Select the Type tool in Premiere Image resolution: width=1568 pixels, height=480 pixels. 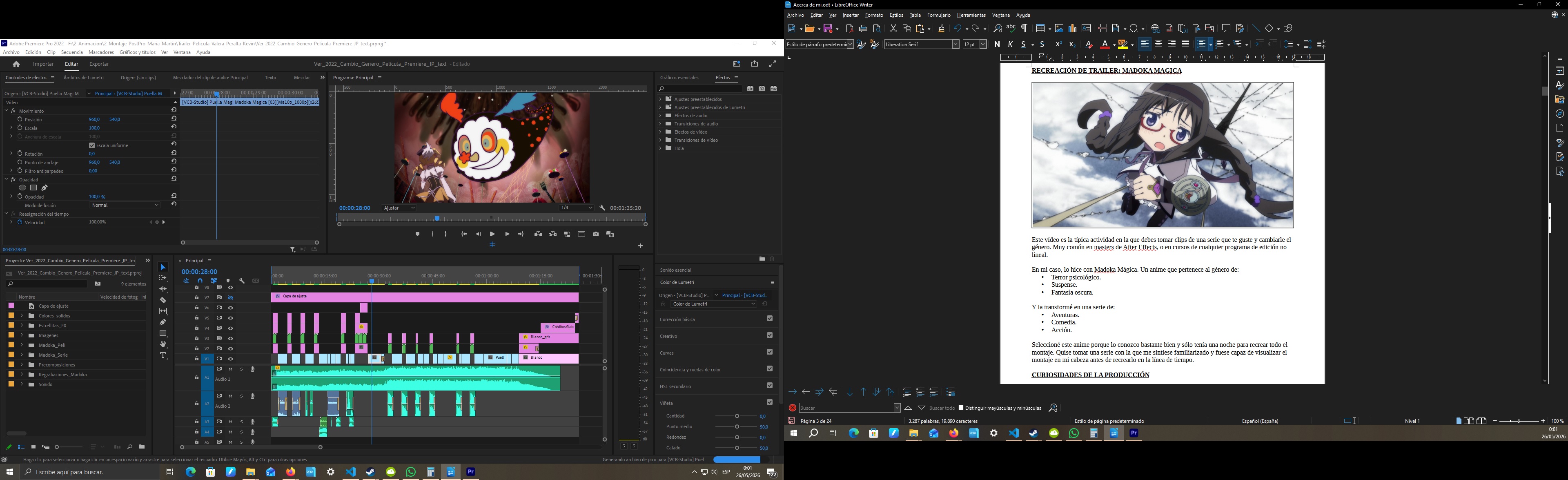pos(163,355)
